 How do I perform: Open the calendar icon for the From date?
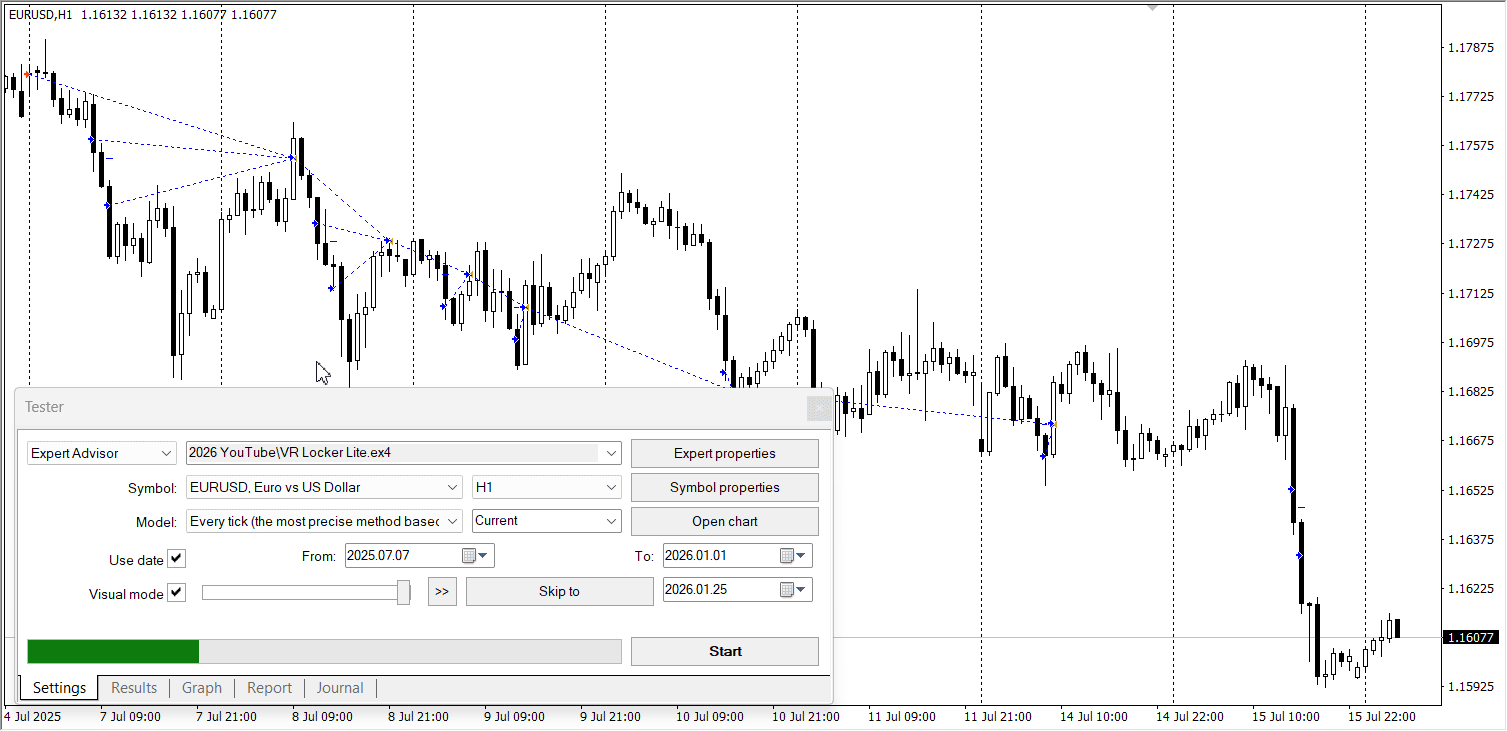coord(468,555)
